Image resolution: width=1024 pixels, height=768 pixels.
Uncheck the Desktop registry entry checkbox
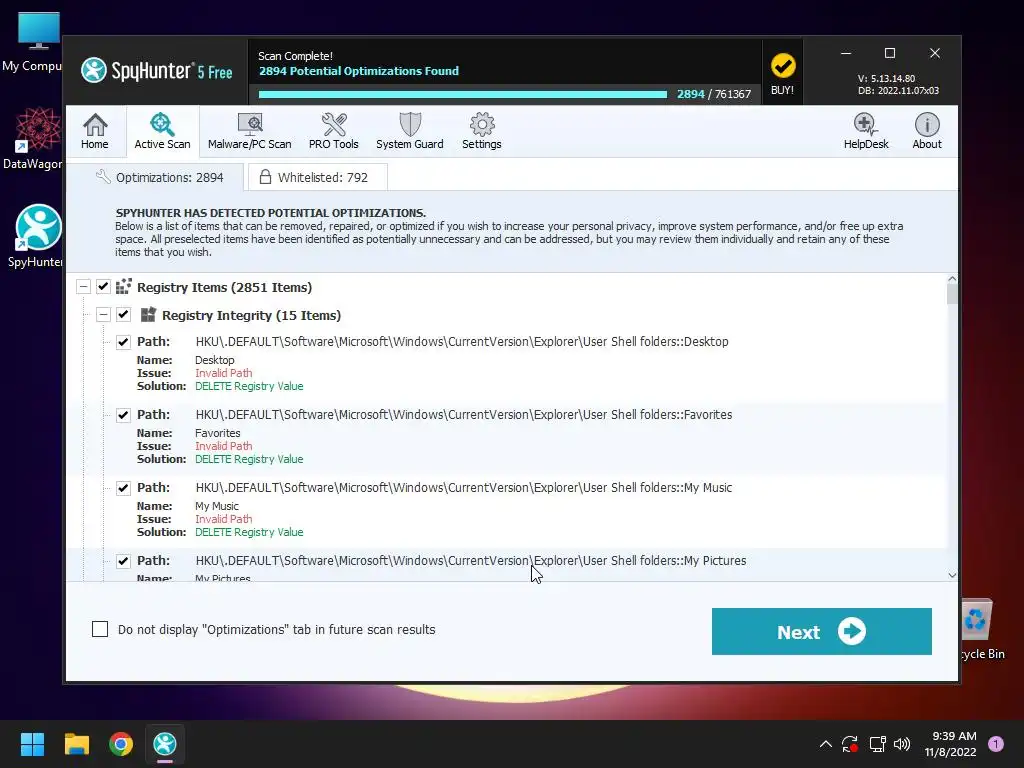click(123, 342)
